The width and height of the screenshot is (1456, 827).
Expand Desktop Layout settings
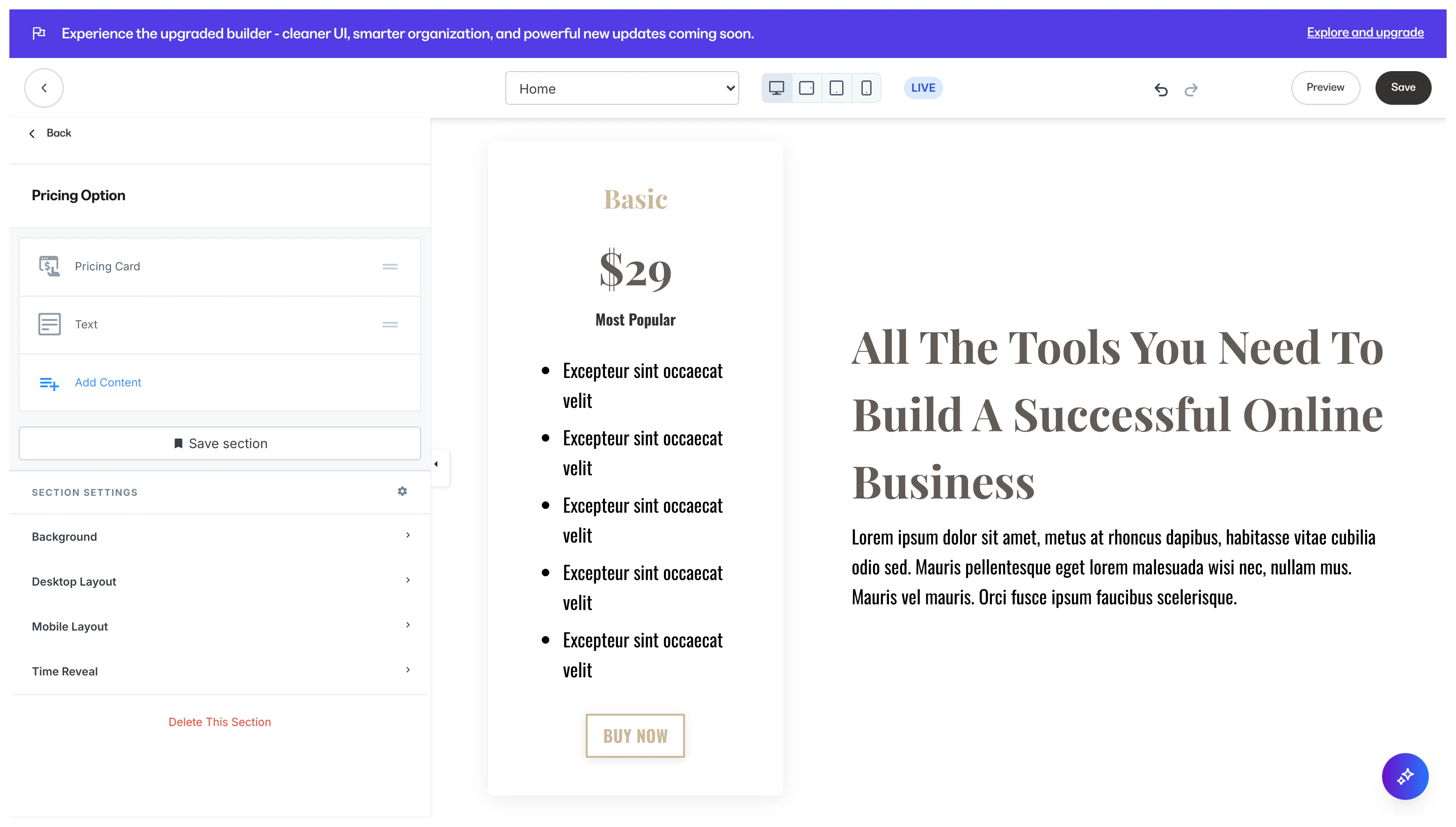point(219,581)
